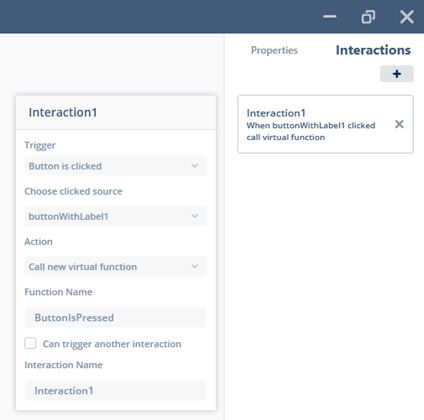Expand the Choose clicked source dropdown
This screenshot has height=420, width=424.
(116, 216)
